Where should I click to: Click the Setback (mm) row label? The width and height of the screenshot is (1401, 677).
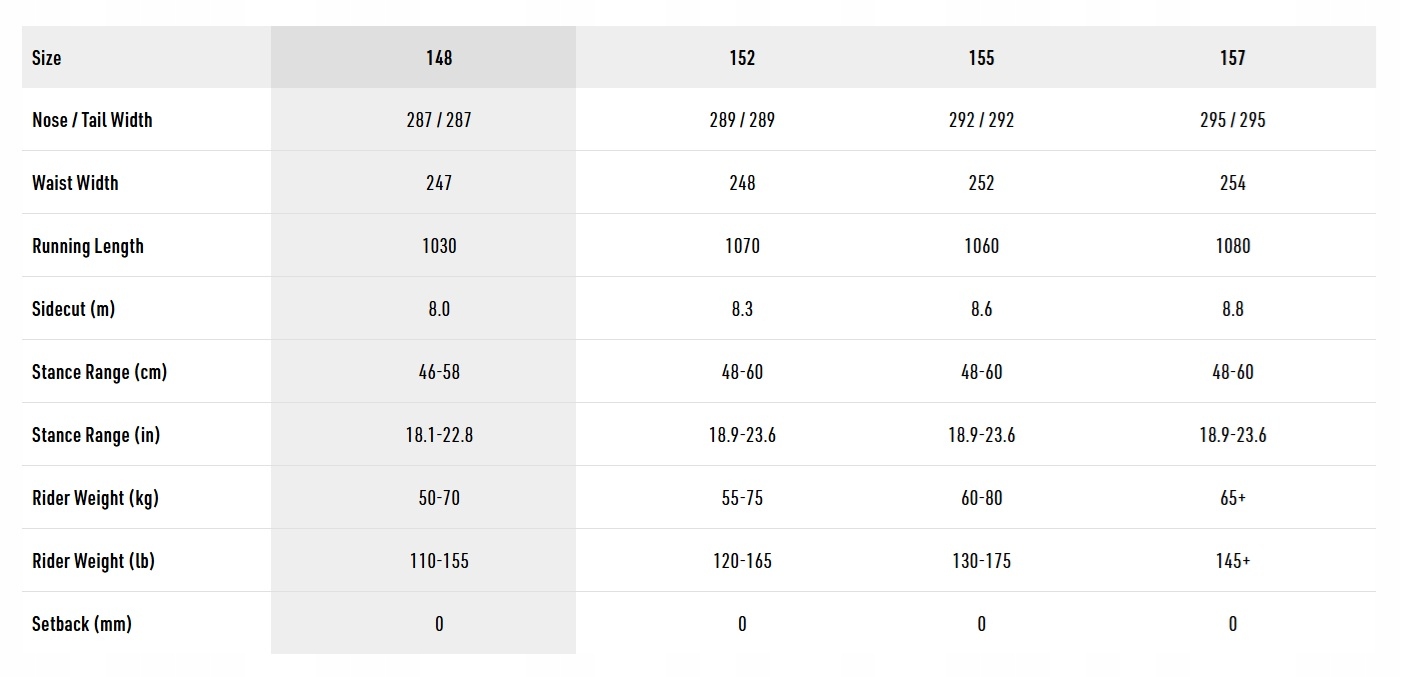(82, 624)
